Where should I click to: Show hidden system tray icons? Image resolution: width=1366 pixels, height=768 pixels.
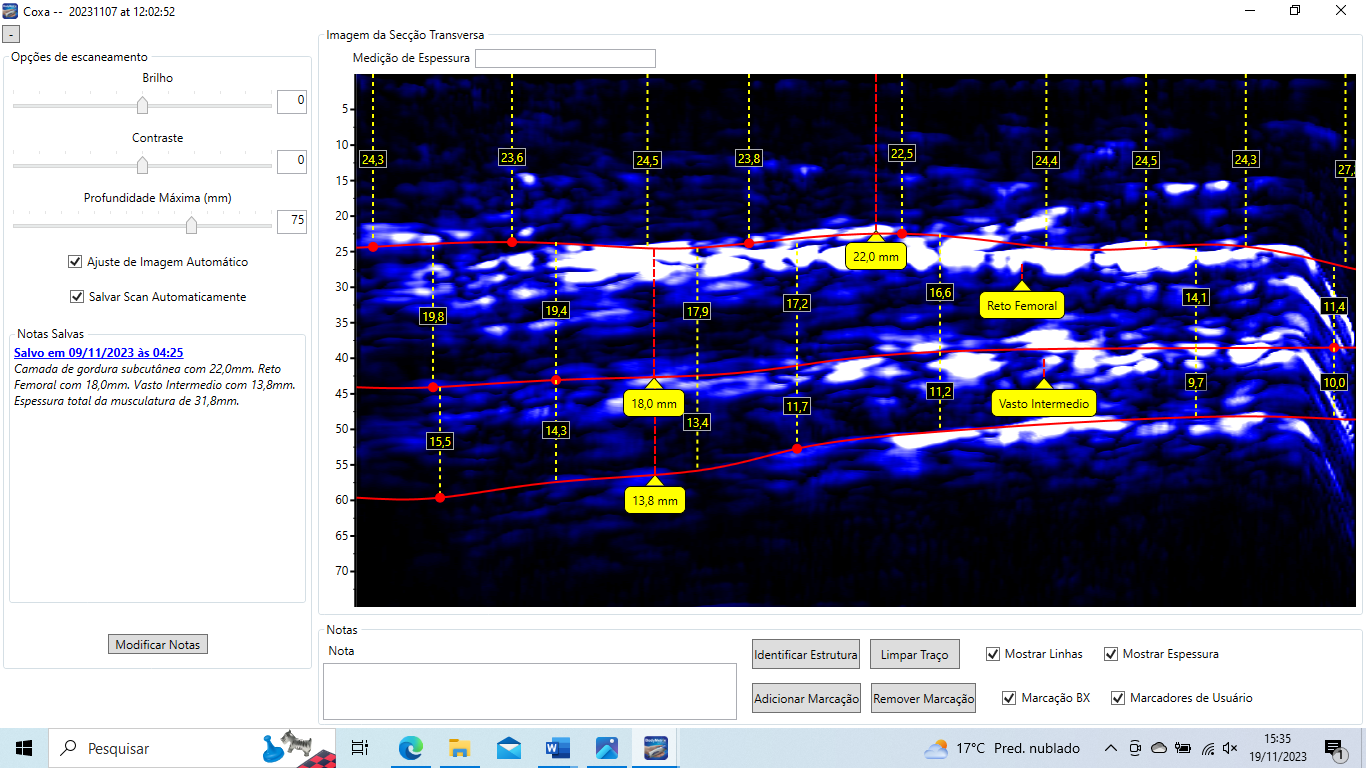pyautogui.click(x=1111, y=748)
